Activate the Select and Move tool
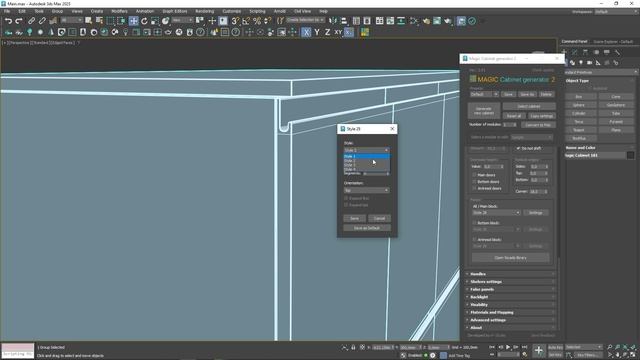 133,21
